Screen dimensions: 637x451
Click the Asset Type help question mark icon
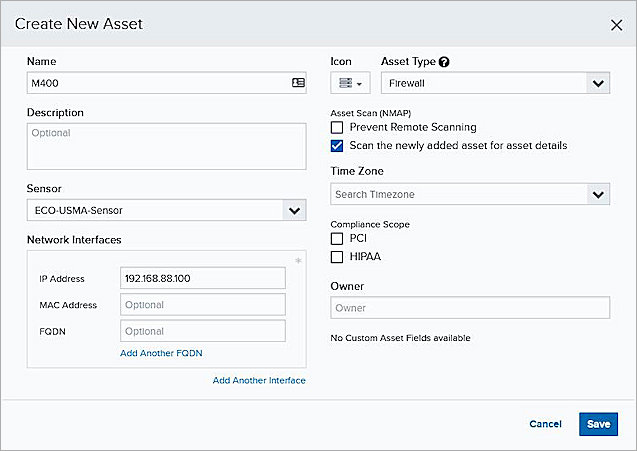pos(444,62)
